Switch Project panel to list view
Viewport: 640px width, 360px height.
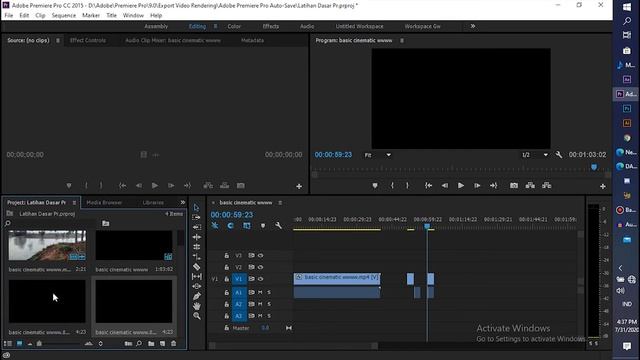pos(8,344)
